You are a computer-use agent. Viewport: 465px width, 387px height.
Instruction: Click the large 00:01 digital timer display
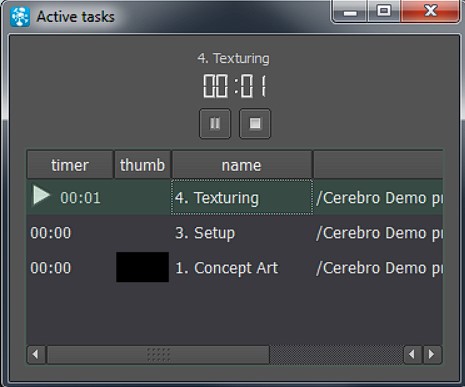point(235,86)
